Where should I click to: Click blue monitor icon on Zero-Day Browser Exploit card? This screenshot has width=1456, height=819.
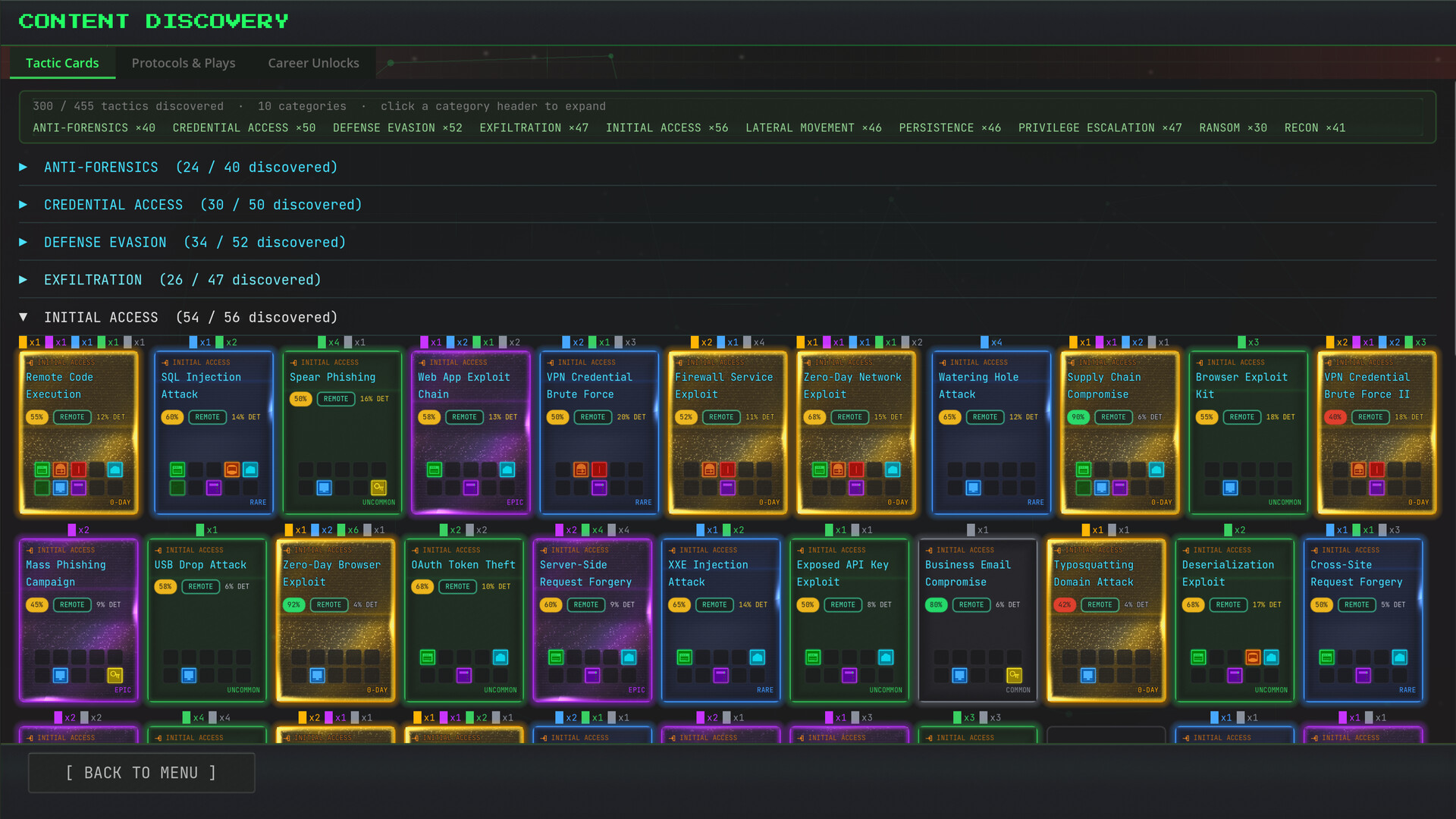point(318,675)
